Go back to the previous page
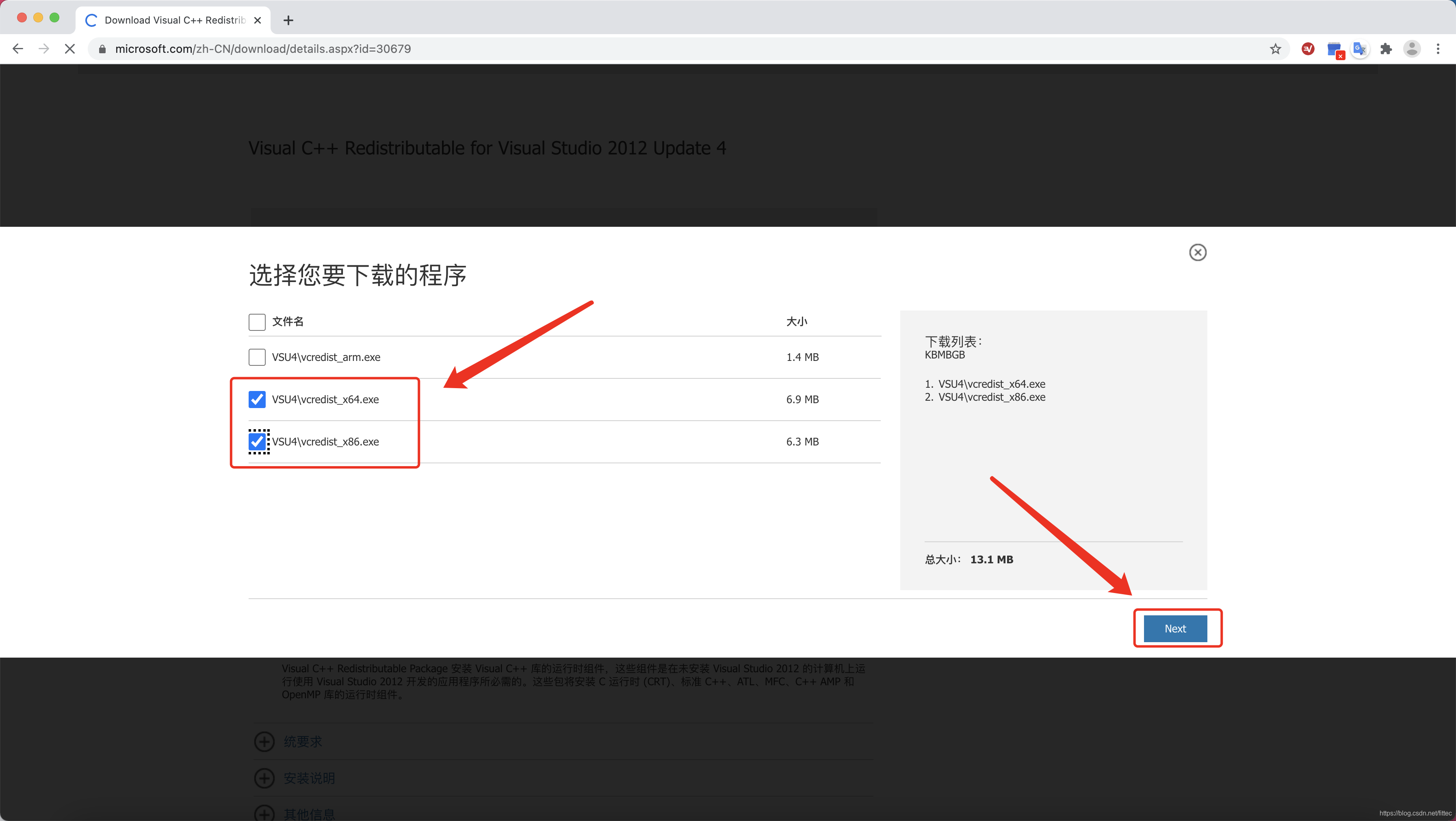Image resolution: width=1456 pixels, height=821 pixels. (x=17, y=49)
